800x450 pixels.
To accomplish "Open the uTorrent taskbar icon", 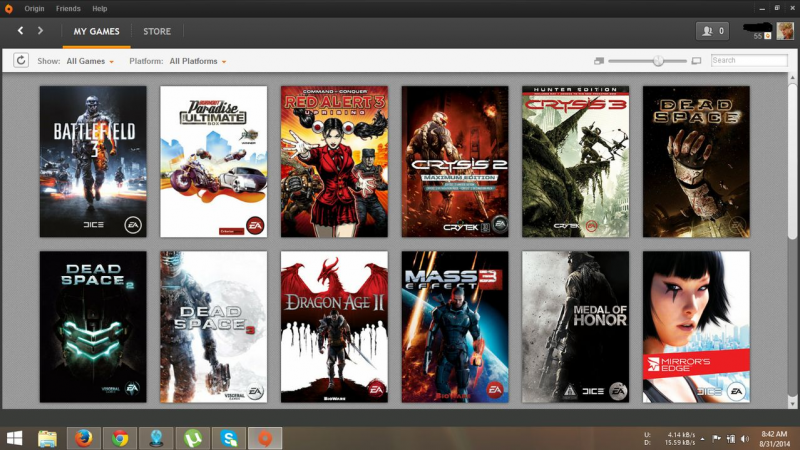I will 193,438.
